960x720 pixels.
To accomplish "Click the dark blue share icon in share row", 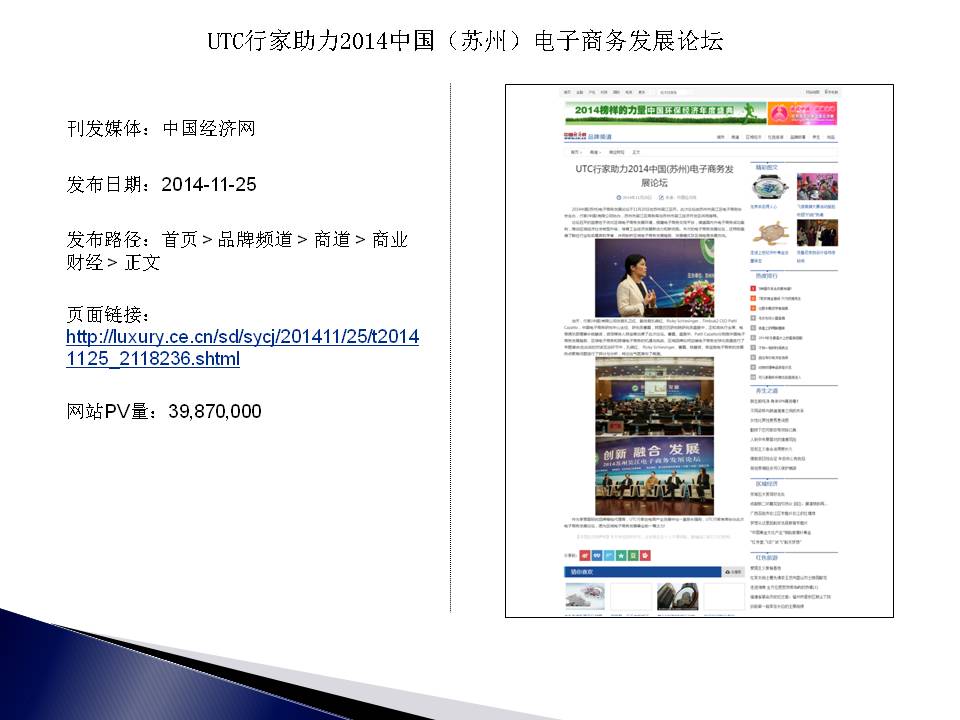I will 597,555.
